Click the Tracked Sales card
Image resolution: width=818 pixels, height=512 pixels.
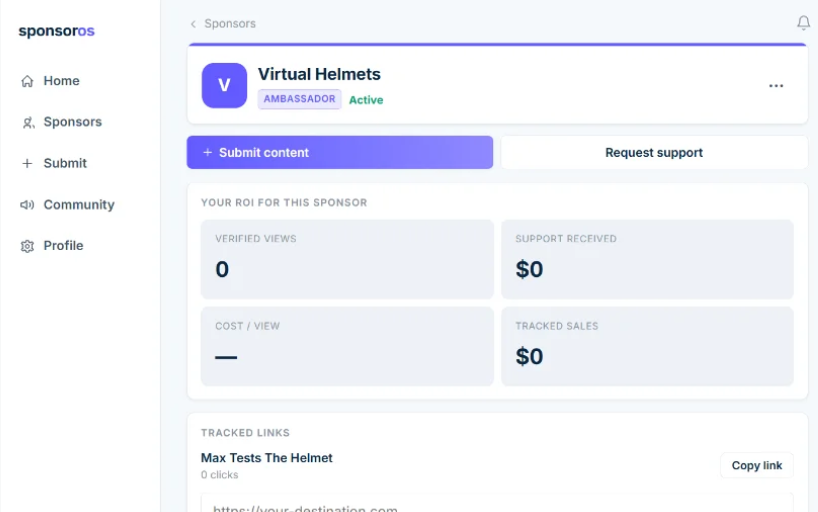point(647,347)
